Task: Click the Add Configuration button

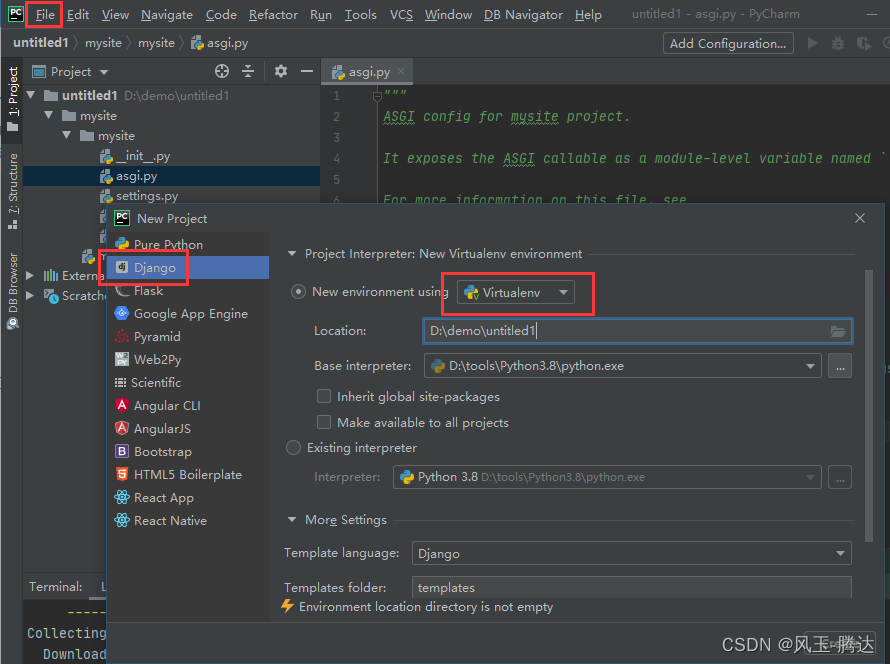Action: tap(728, 43)
